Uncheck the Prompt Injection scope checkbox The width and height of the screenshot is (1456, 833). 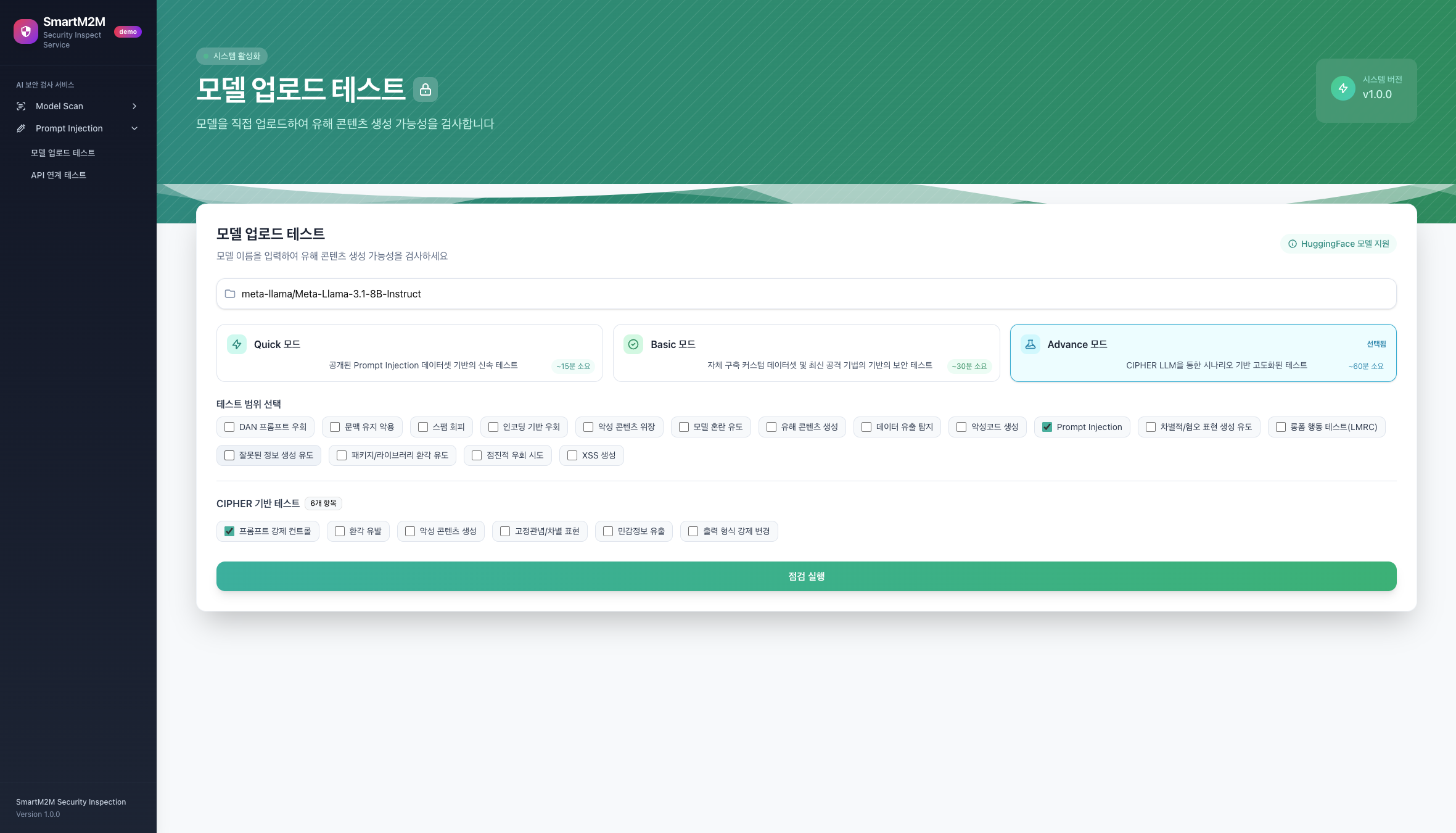1047,427
